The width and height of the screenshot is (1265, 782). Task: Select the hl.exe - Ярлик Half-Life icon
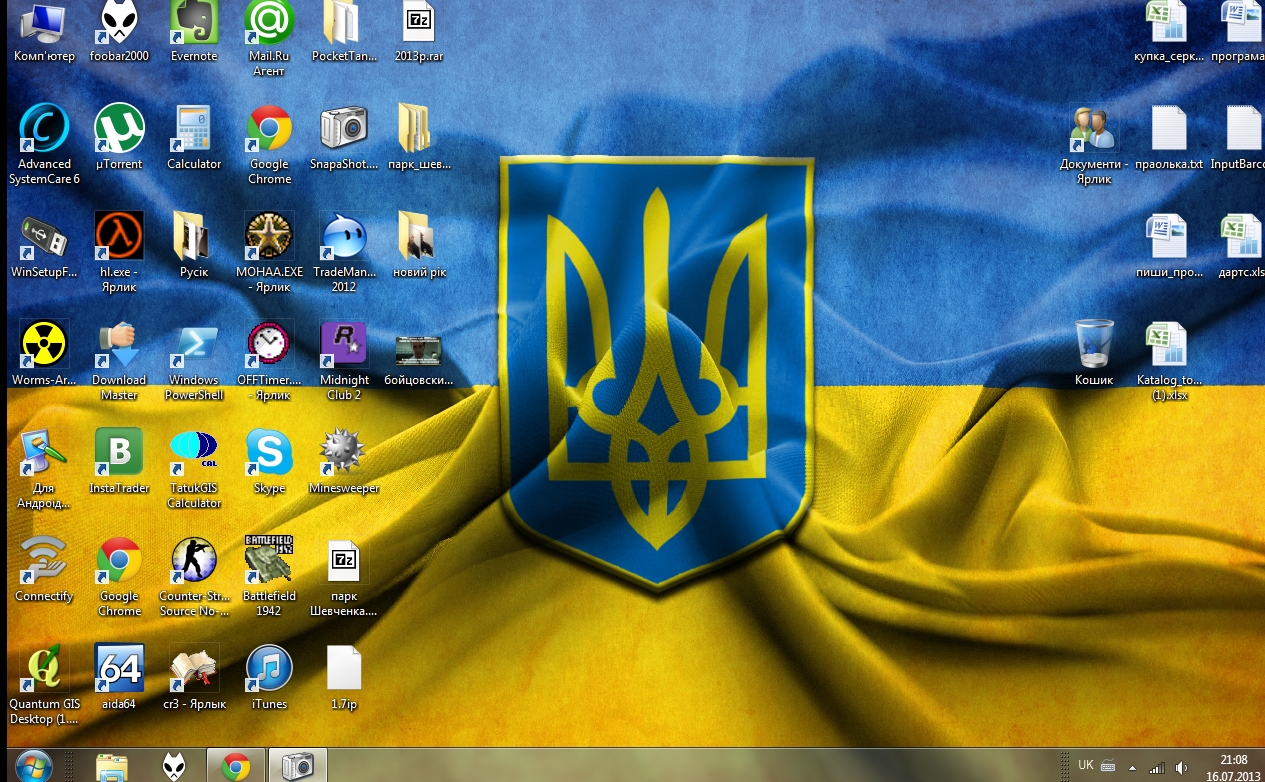click(119, 252)
